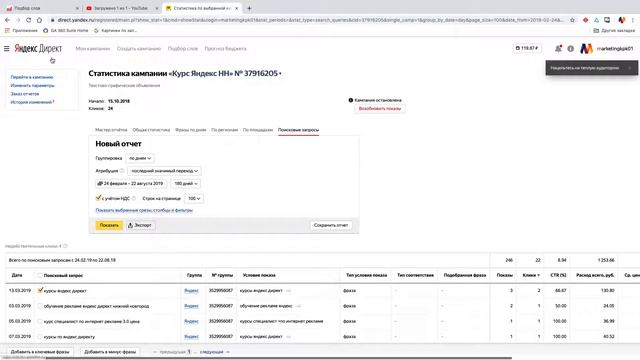Dismiss the audience targeting notification popup

pyautogui.click(x=630, y=68)
